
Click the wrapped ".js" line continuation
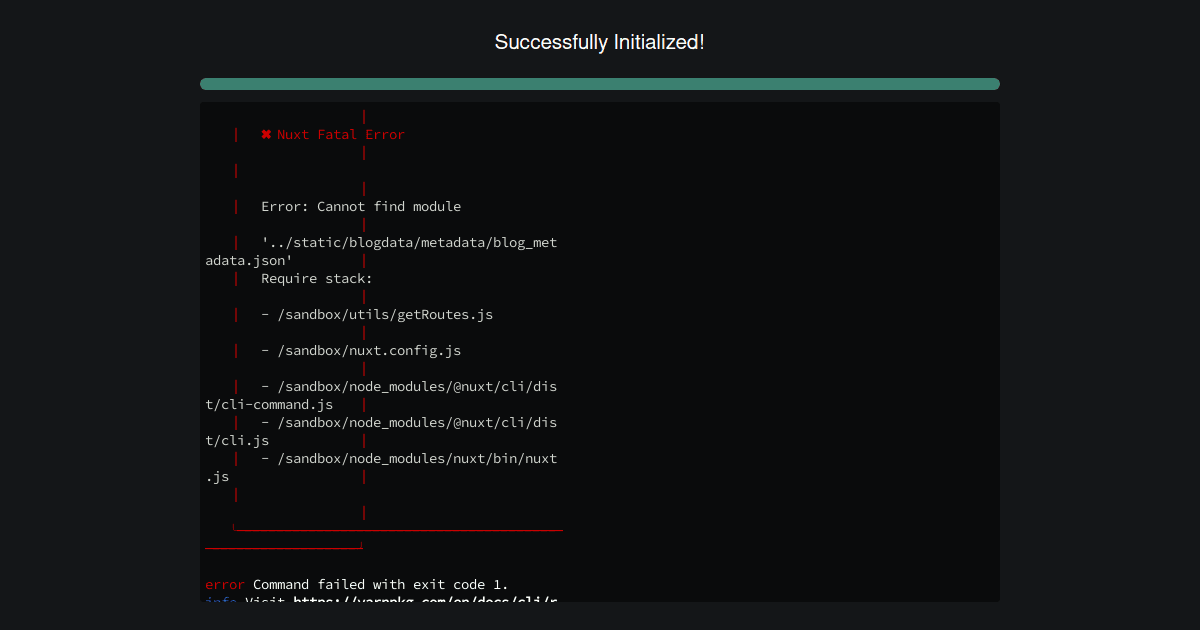[218, 477]
